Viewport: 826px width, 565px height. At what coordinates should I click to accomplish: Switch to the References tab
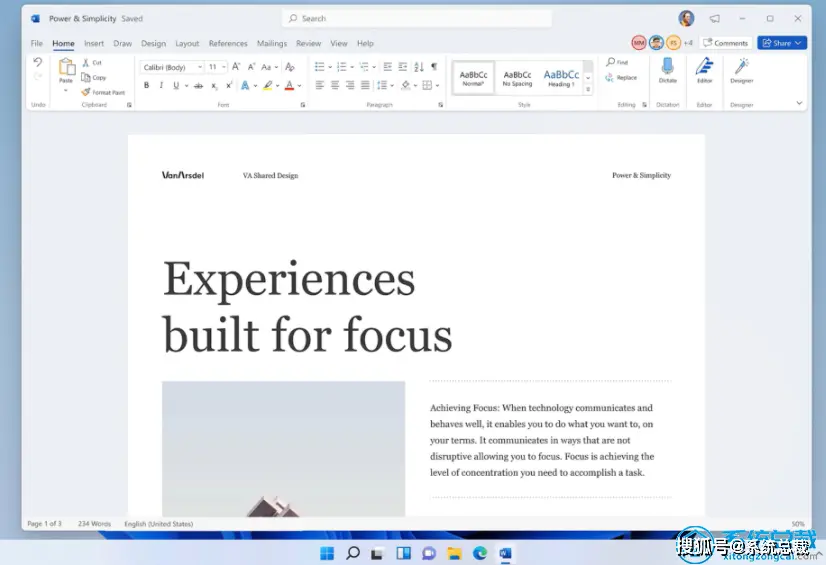pos(228,43)
